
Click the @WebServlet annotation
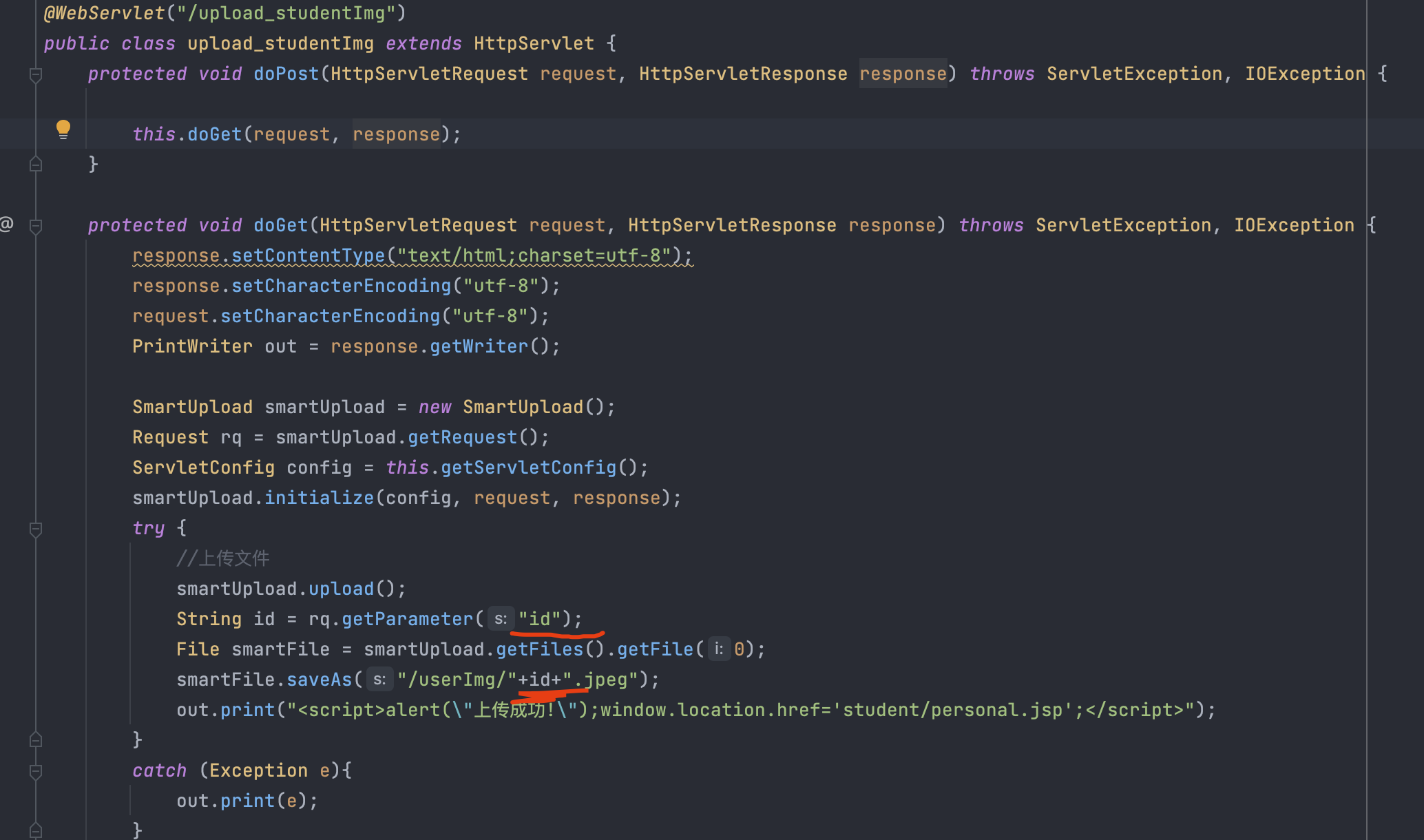click(x=103, y=13)
